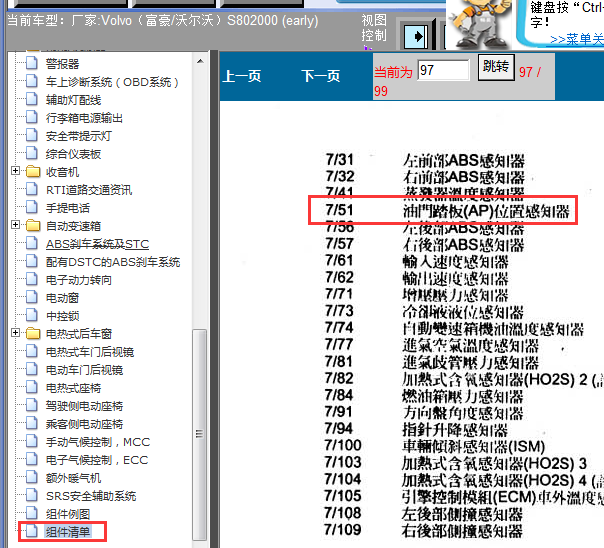604x548 pixels.
Task: Click the 收音机 folder icon
Action: click(x=33, y=171)
